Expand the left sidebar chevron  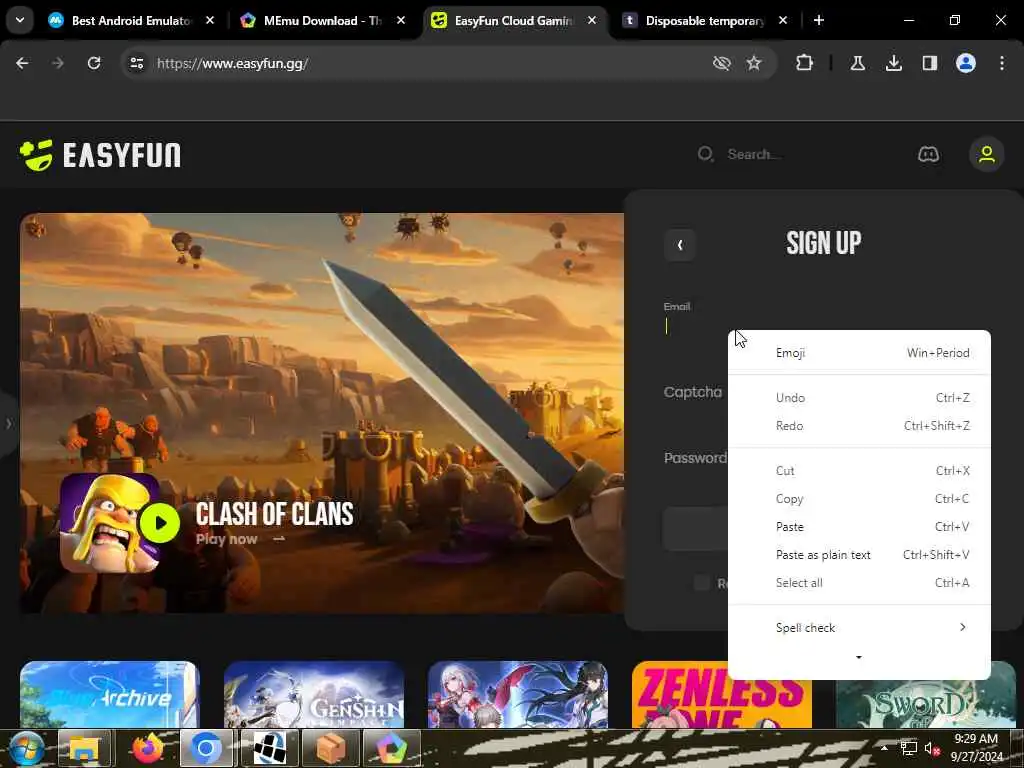point(8,424)
